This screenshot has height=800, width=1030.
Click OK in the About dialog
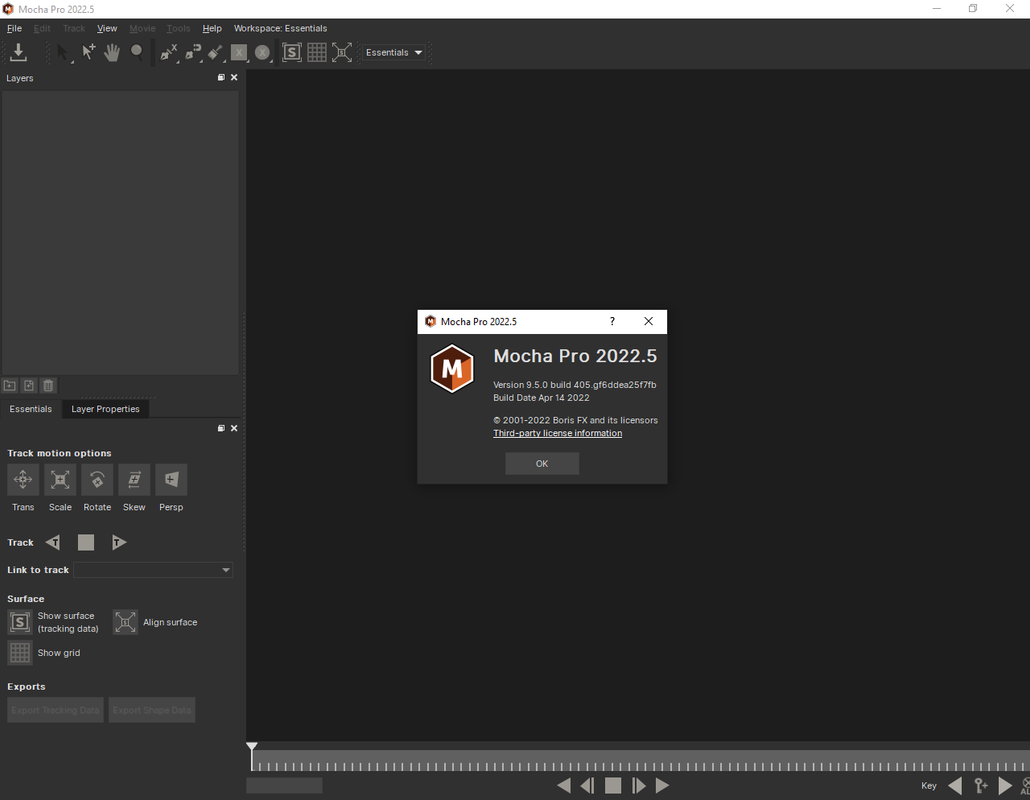542,464
